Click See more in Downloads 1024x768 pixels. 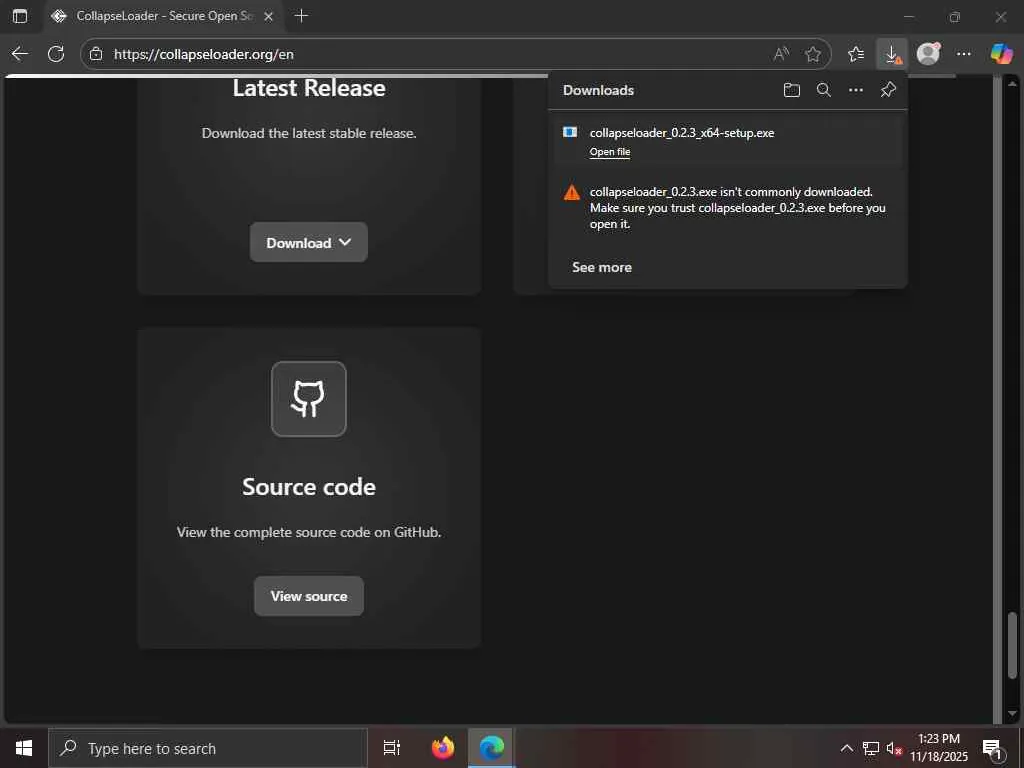[x=602, y=267]
